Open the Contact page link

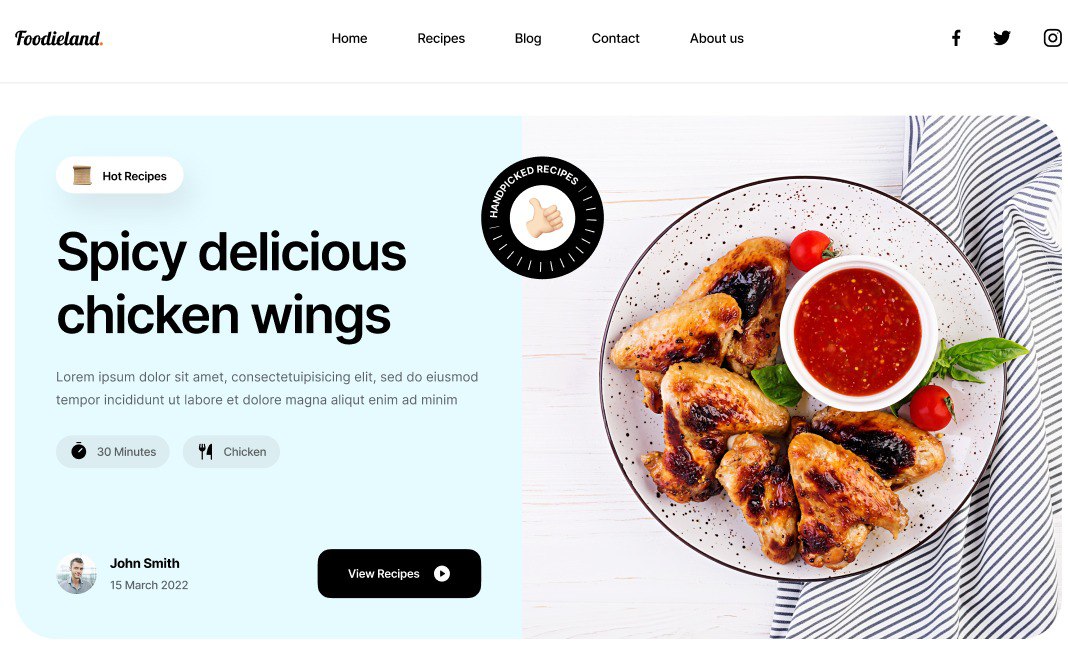coord(615,39)
